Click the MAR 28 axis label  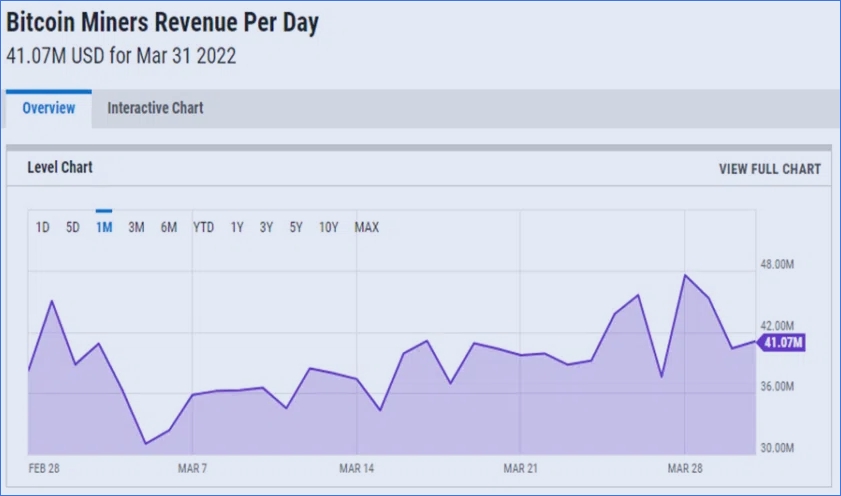point(685,469)
